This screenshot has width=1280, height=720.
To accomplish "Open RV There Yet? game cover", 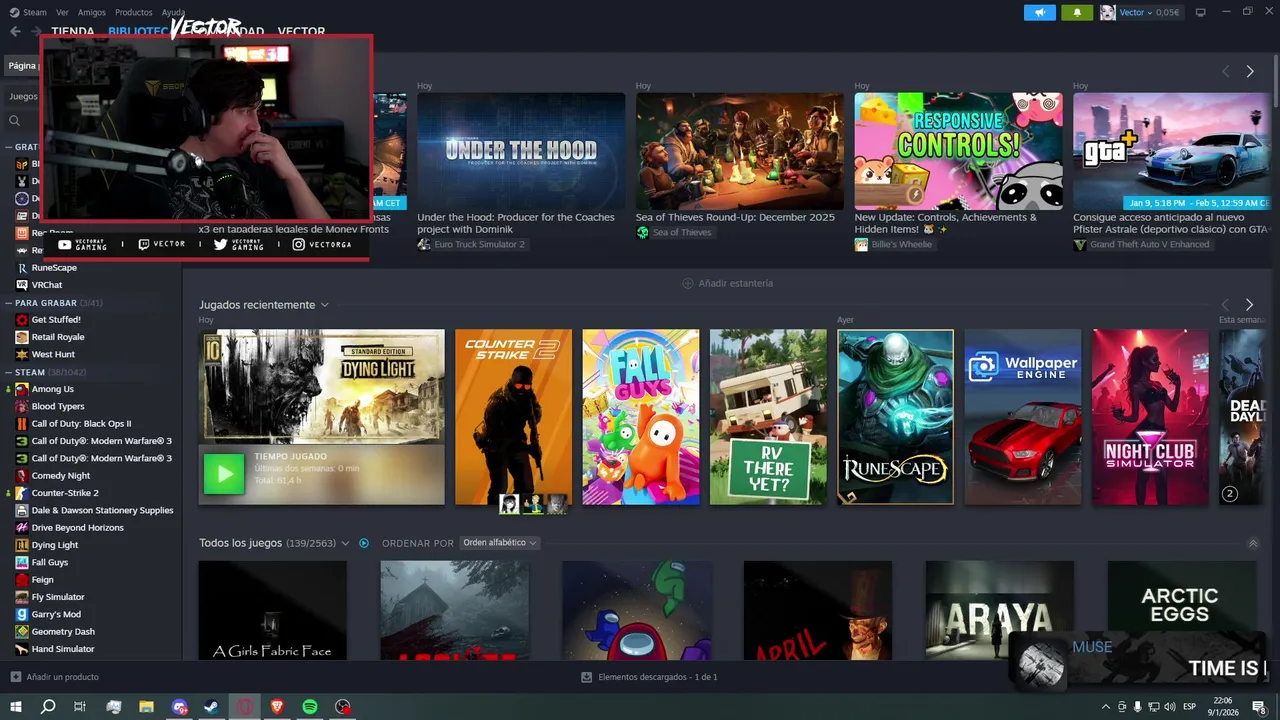I will coord(768,417).
